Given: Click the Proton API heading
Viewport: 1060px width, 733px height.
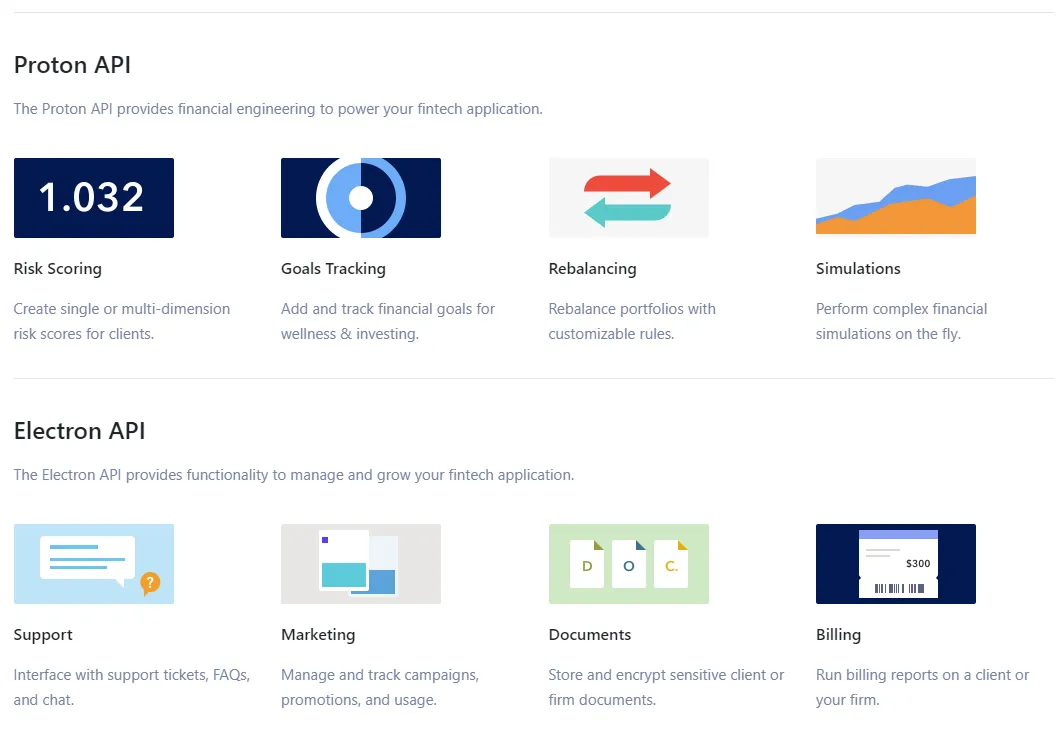Looking at the screenshot, I should pos(72,65).
